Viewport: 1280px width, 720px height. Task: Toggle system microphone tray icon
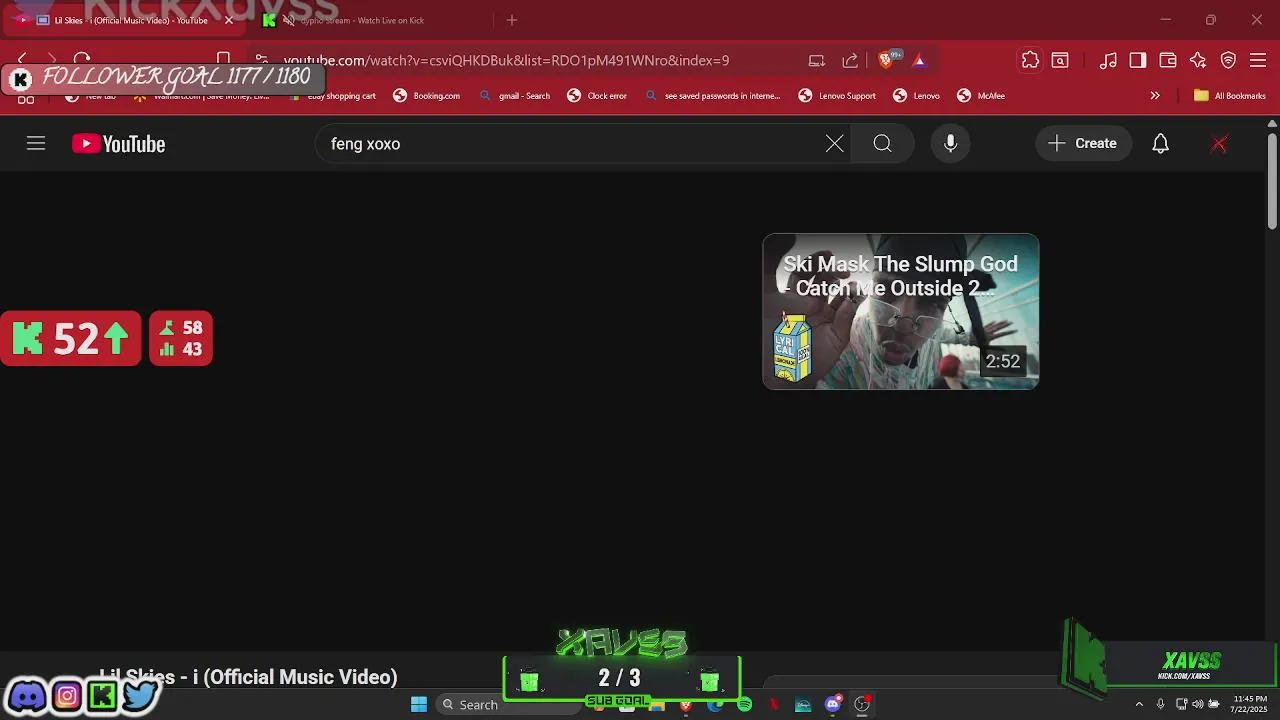pos(1160,704)
